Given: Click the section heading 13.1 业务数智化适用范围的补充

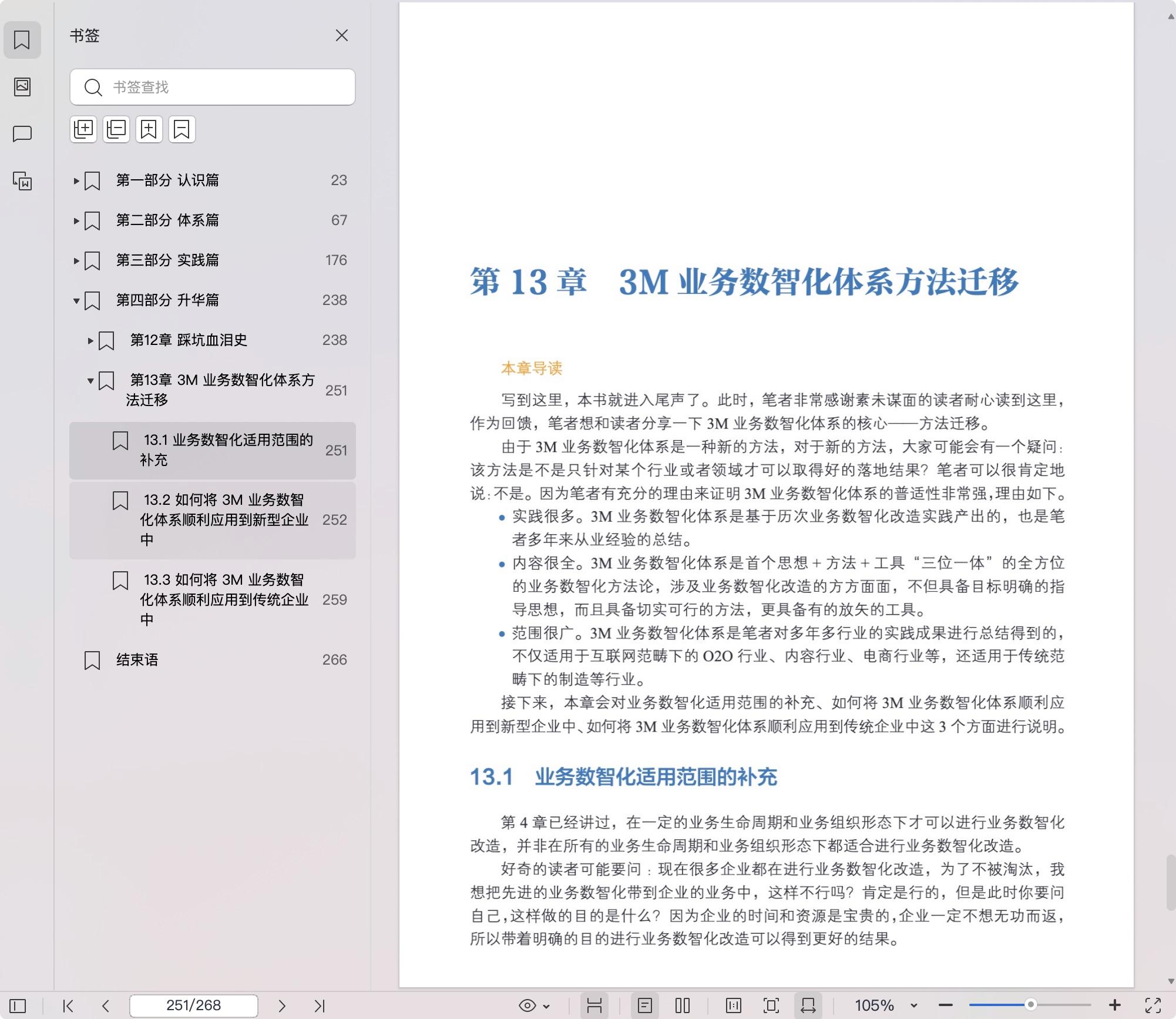Looking at the screenshot, I should coord(623,777).
